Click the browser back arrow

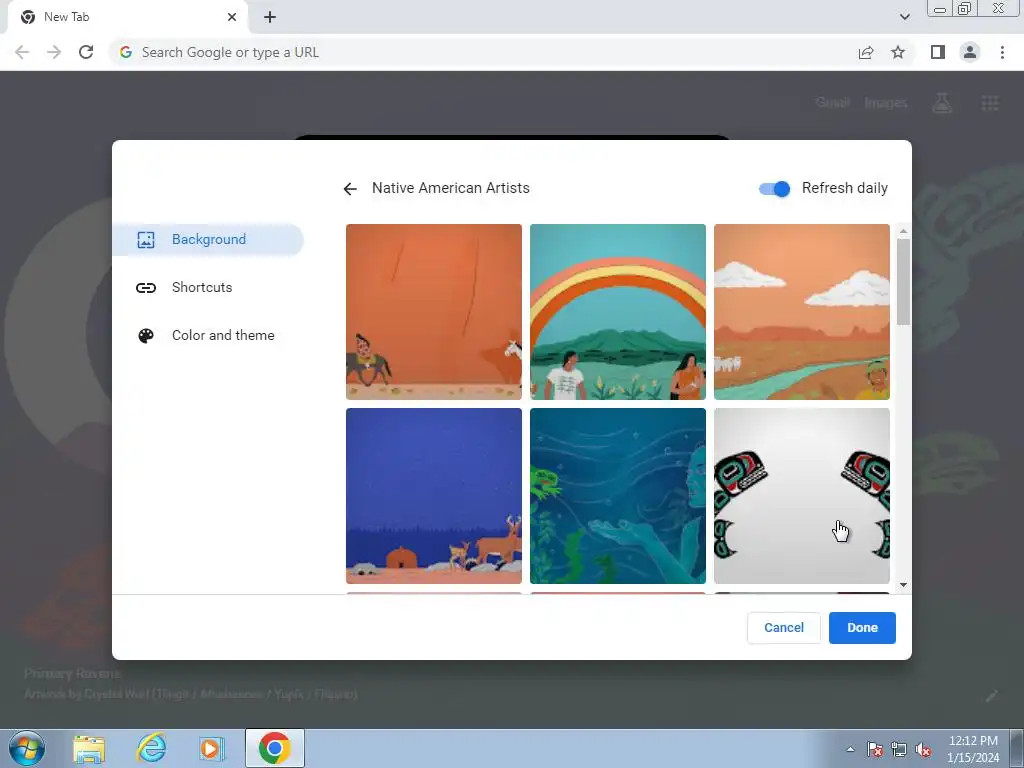coord(22,52)
